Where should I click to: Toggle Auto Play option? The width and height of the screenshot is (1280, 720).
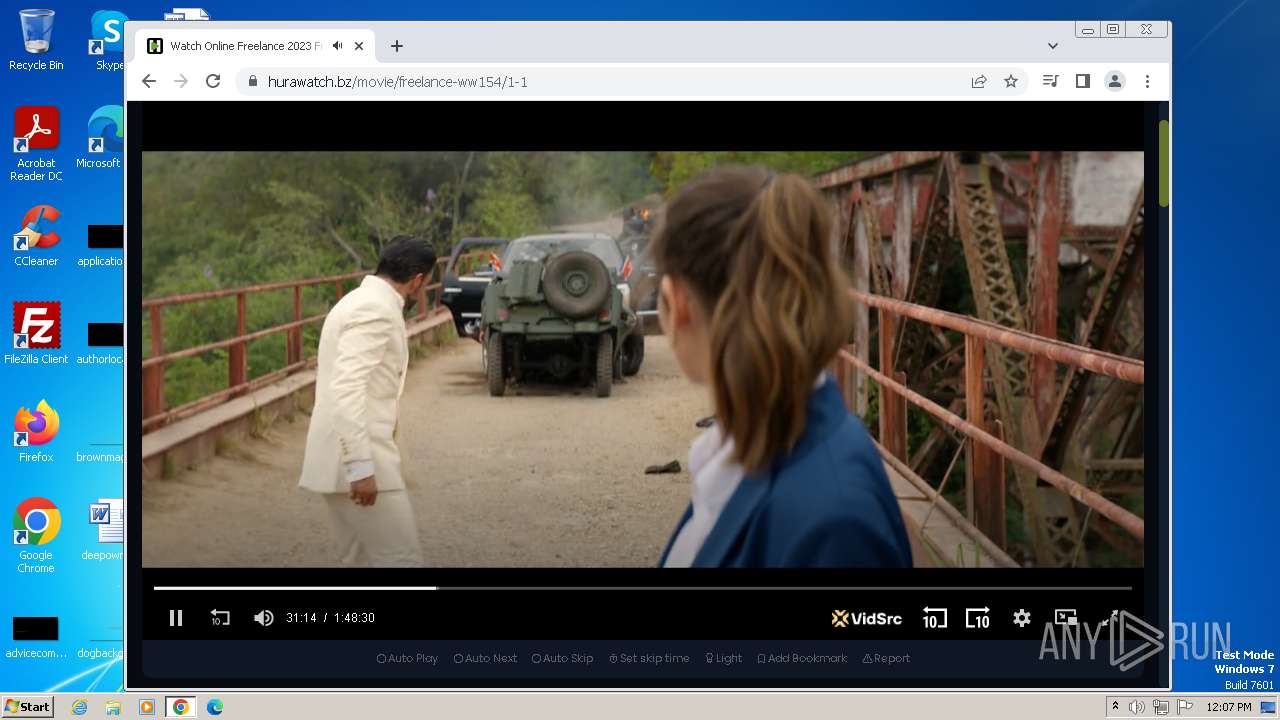click(x=407, y=658)
